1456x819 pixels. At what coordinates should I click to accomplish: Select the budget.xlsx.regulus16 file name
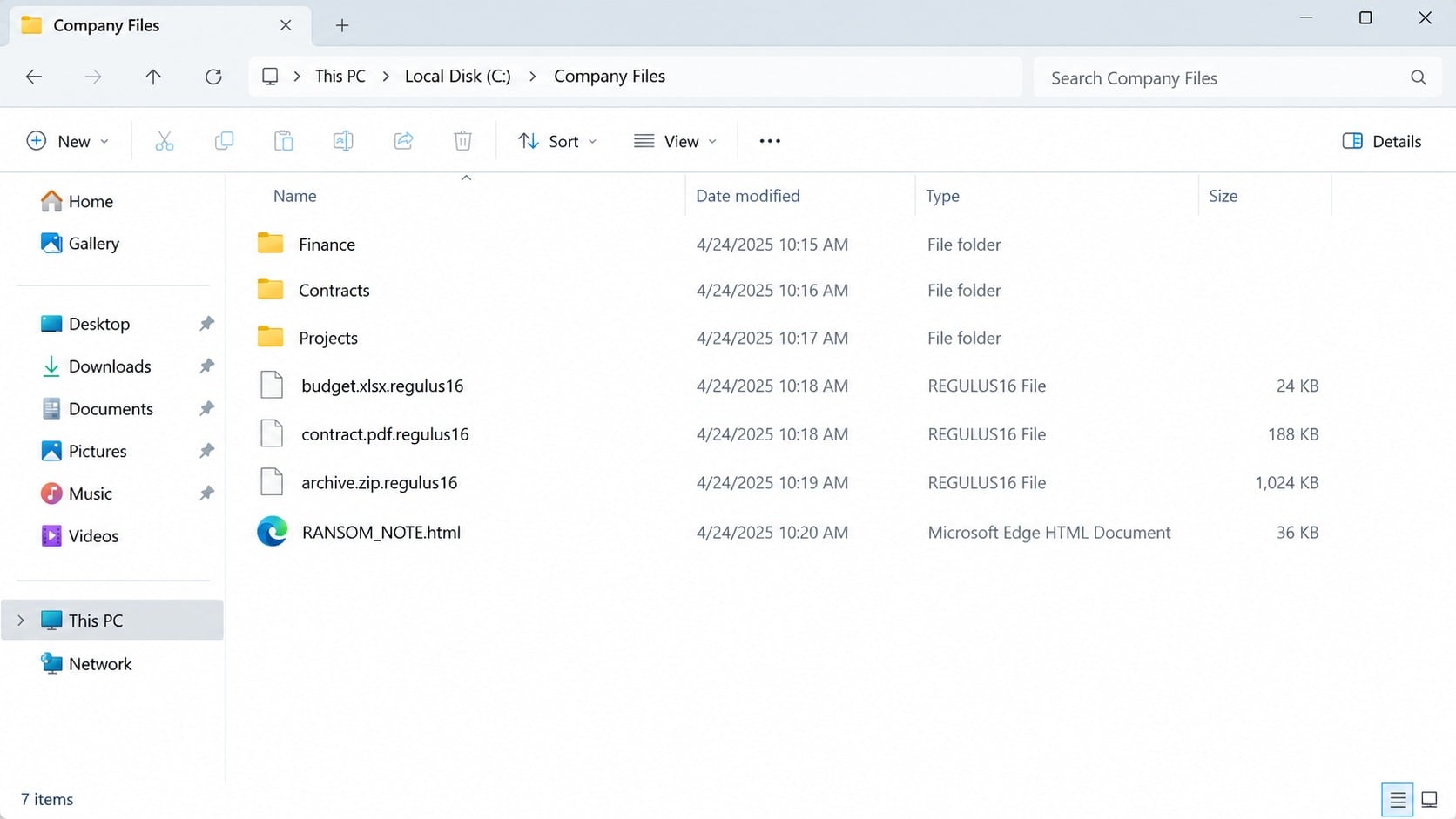pos(382,386)
